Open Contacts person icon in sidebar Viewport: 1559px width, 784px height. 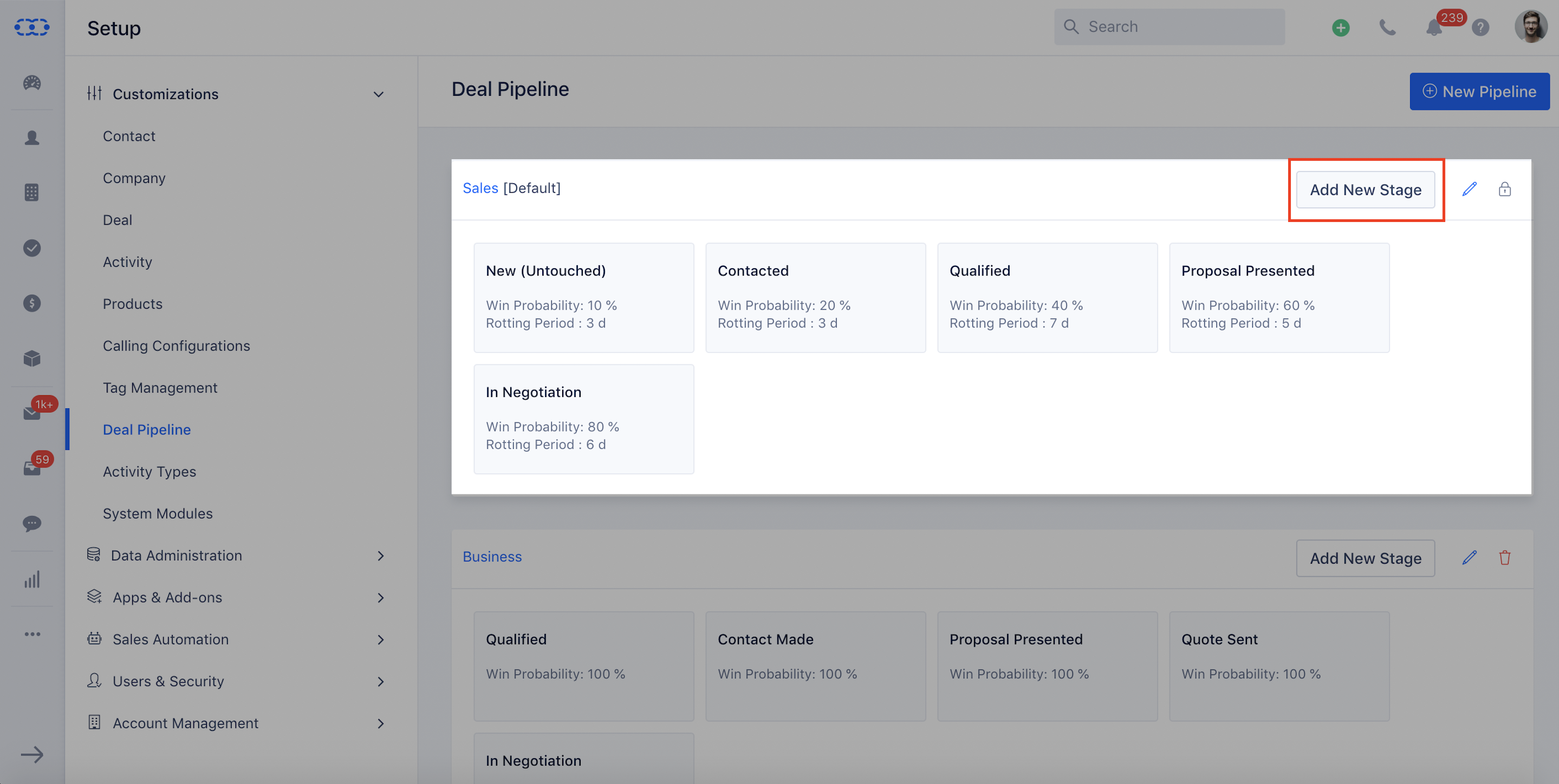coord(32,138)
